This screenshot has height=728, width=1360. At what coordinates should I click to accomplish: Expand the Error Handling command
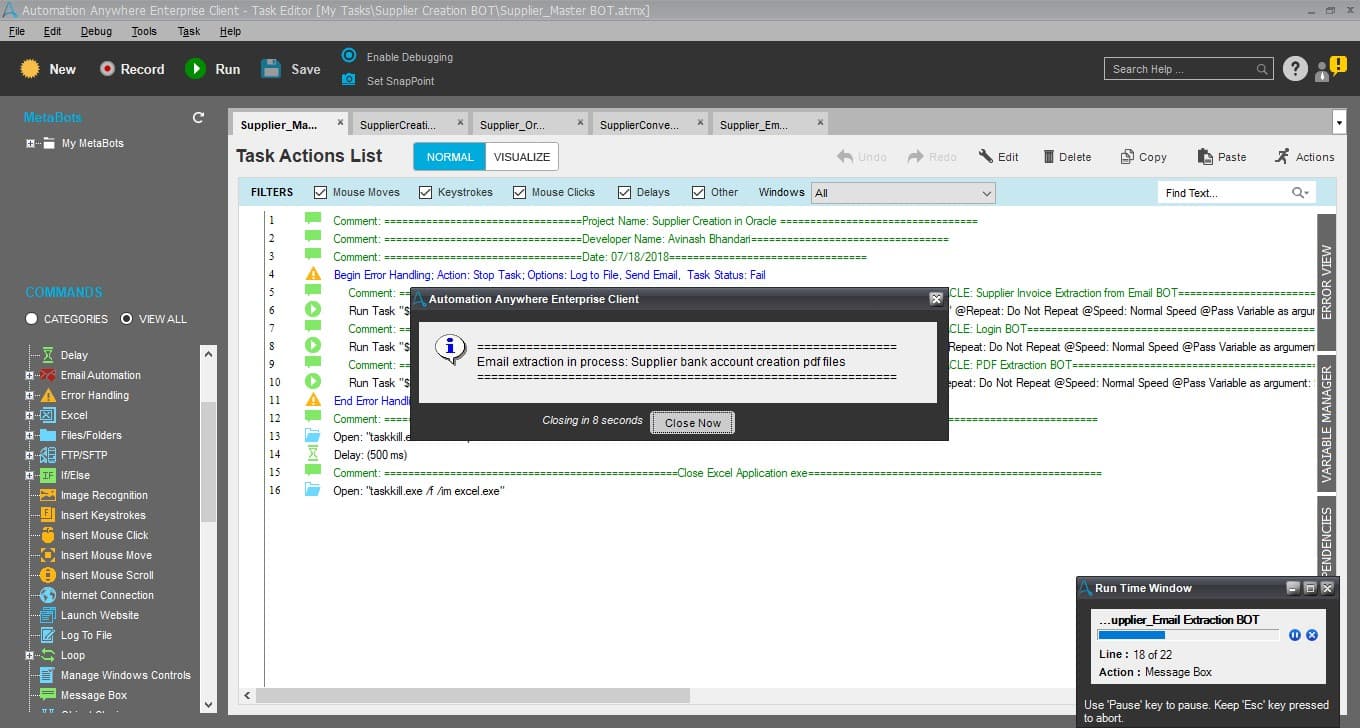pos(30,395)
